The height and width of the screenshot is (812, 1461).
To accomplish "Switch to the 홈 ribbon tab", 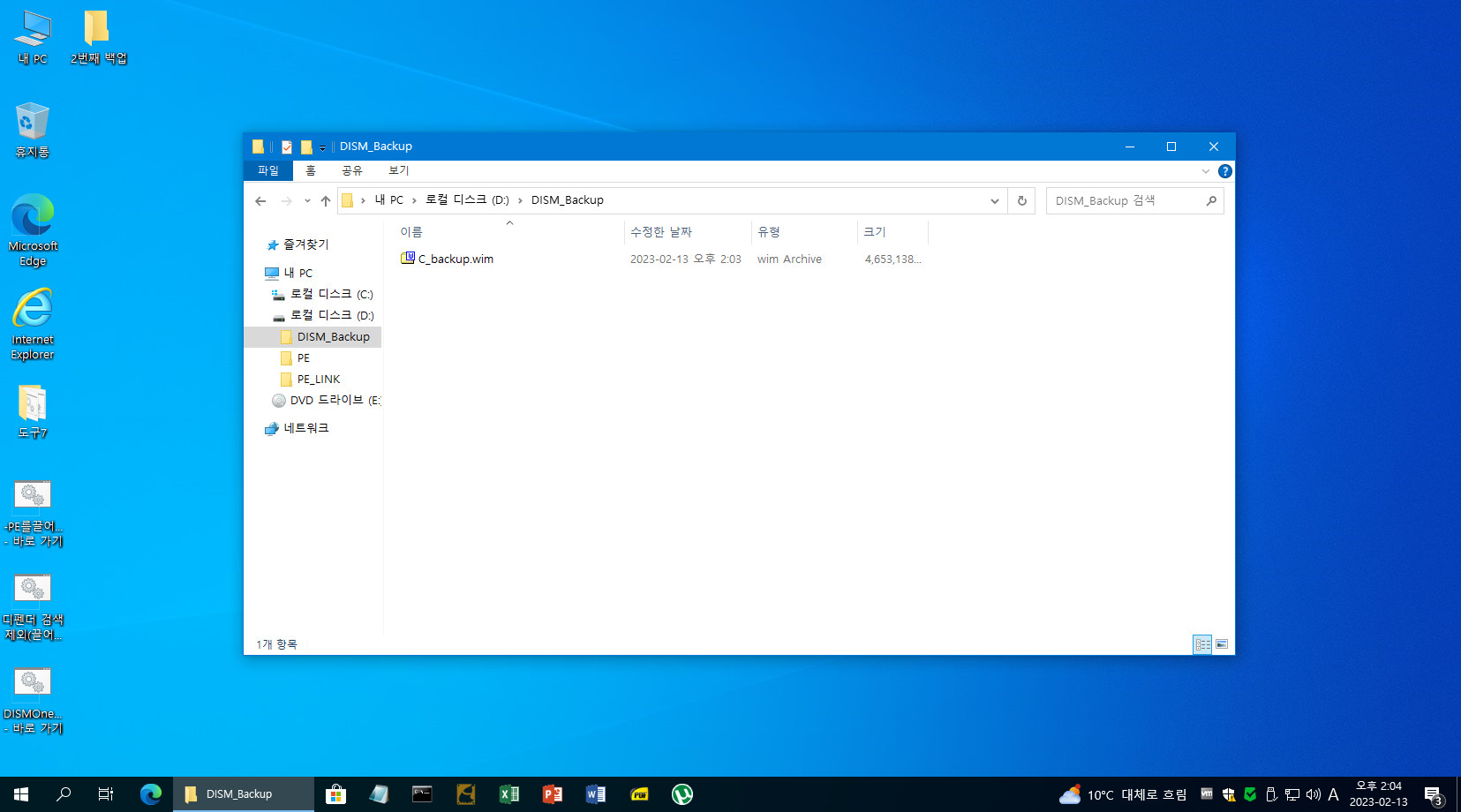I will click(311, 170).
